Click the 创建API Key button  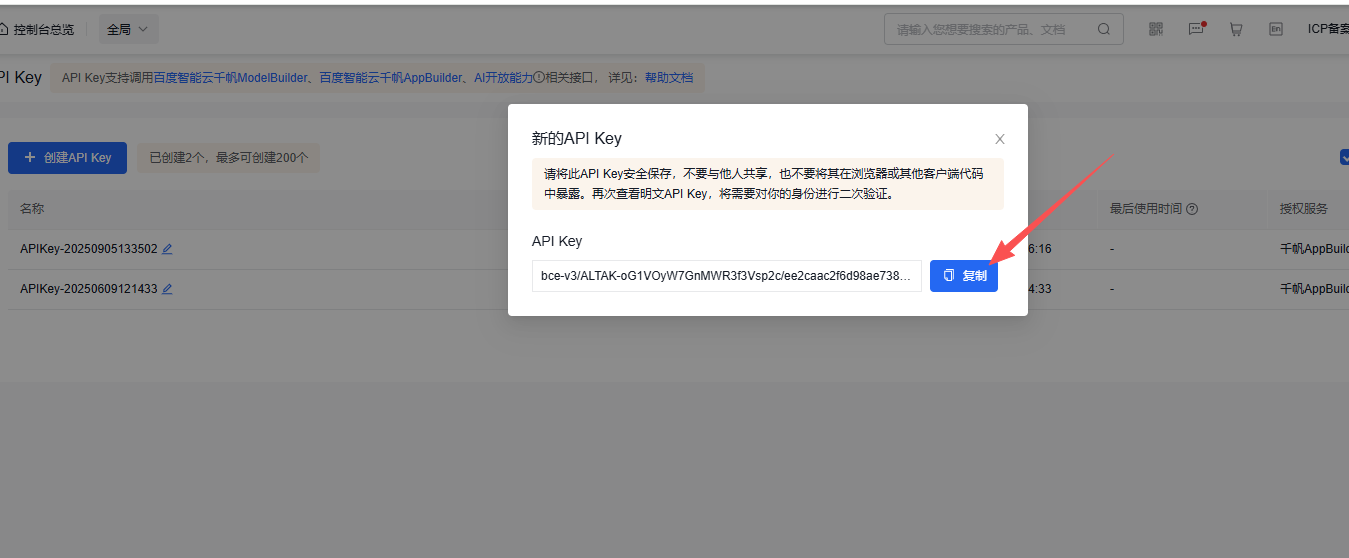click(x=68, y=157)
